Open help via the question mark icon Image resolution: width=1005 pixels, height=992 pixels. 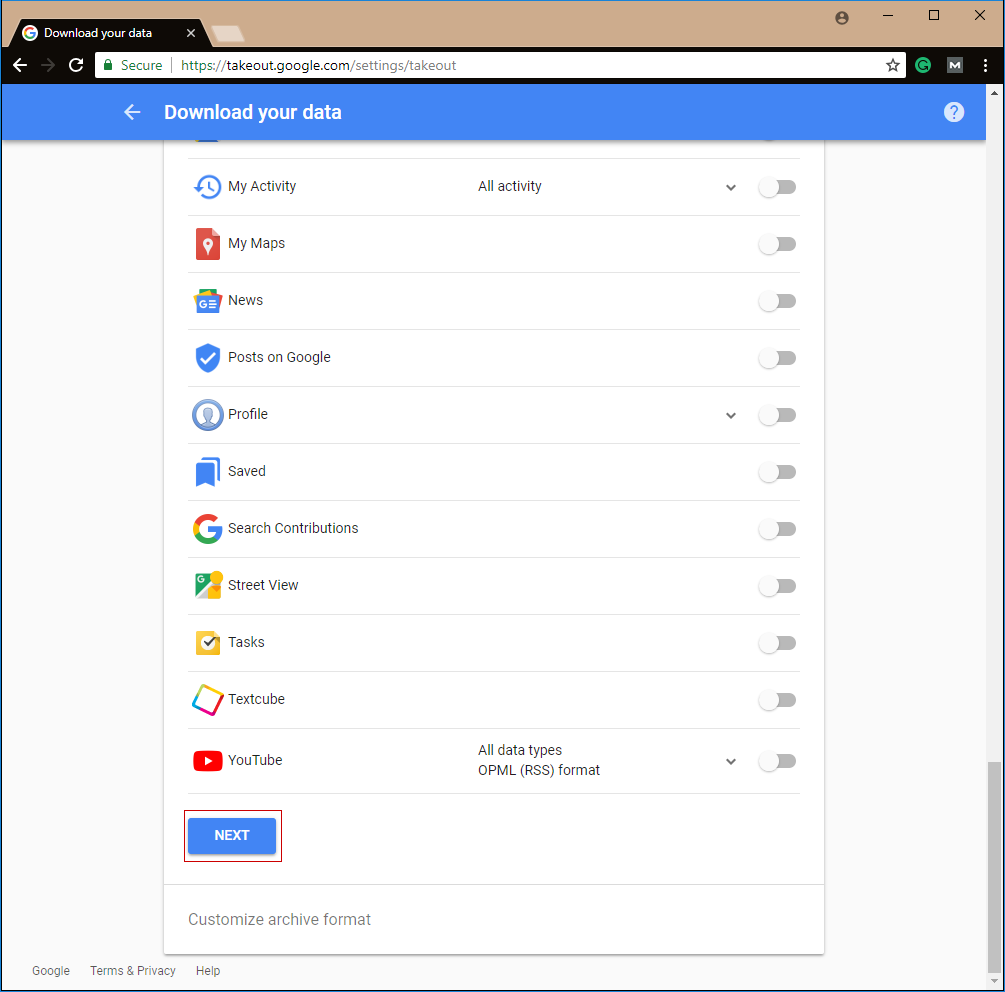tap(953, 112)
